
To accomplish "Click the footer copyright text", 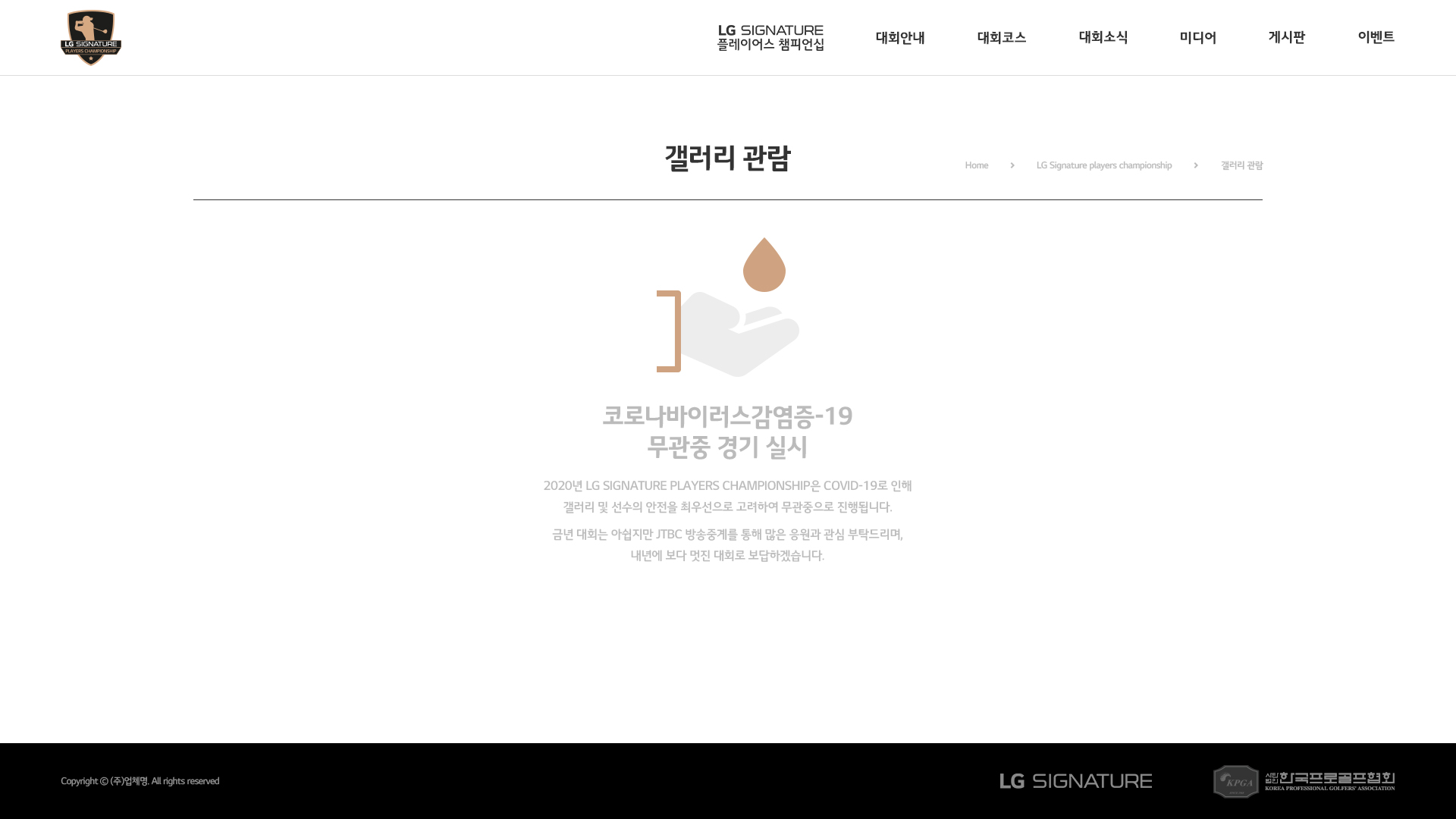I will (x=140, y=781).
